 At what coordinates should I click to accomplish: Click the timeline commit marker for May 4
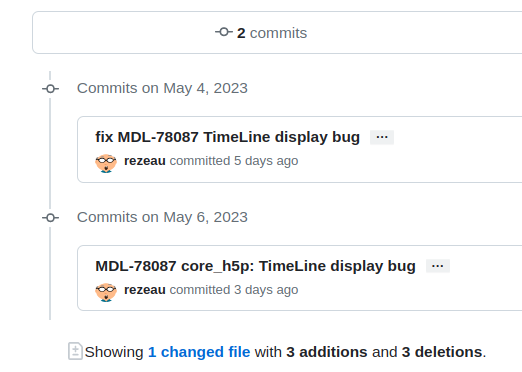click(50, 89)
